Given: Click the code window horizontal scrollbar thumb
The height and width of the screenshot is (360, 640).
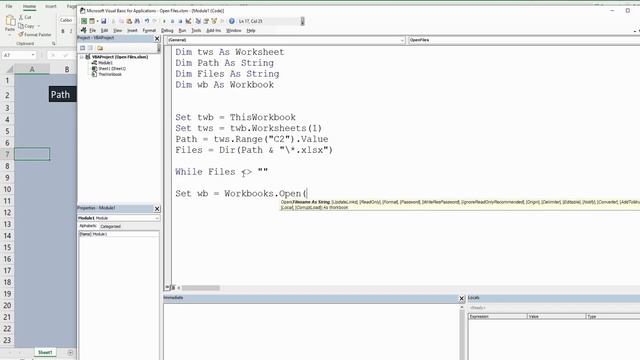Looking at the screenshot, I should 200,288.
